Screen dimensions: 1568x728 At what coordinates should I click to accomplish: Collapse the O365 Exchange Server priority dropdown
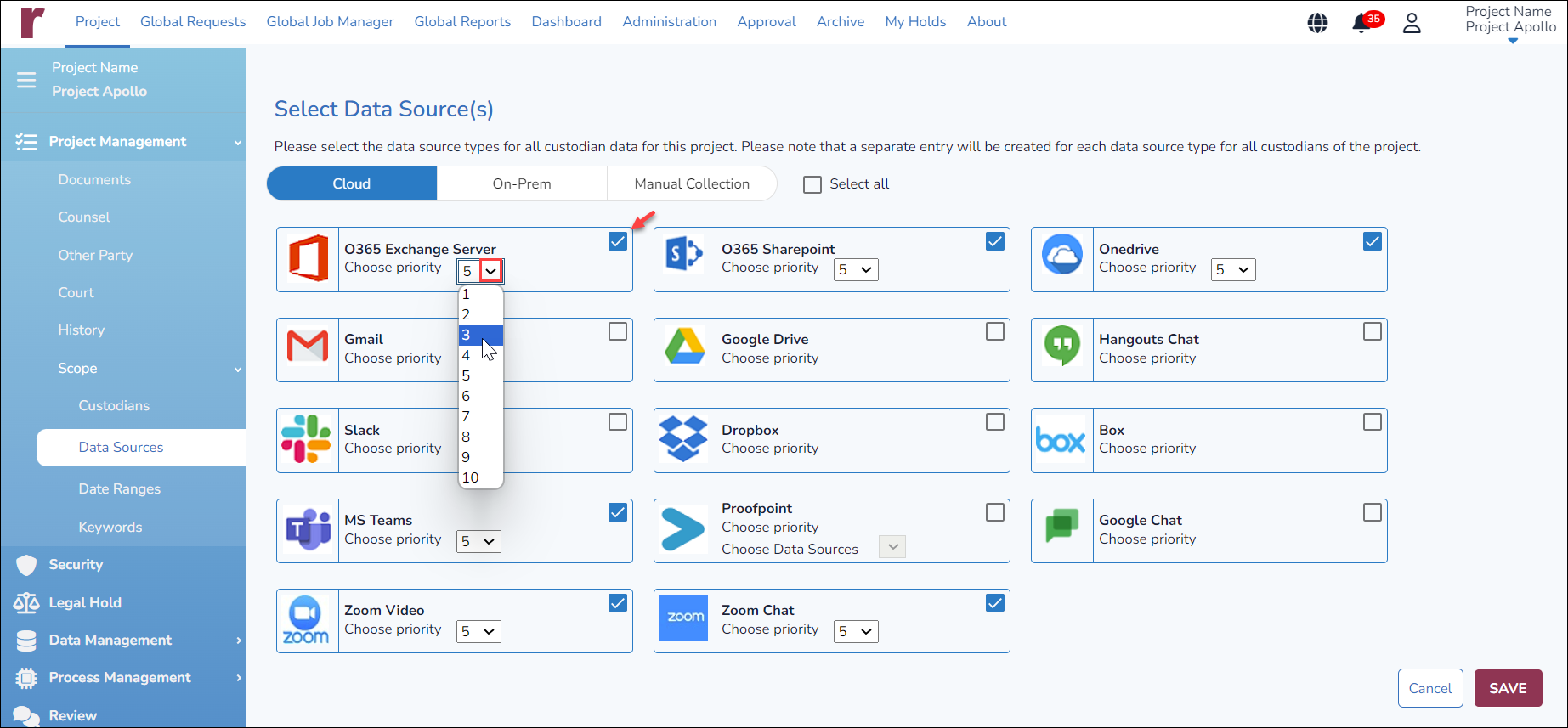(x=481, y=271)
